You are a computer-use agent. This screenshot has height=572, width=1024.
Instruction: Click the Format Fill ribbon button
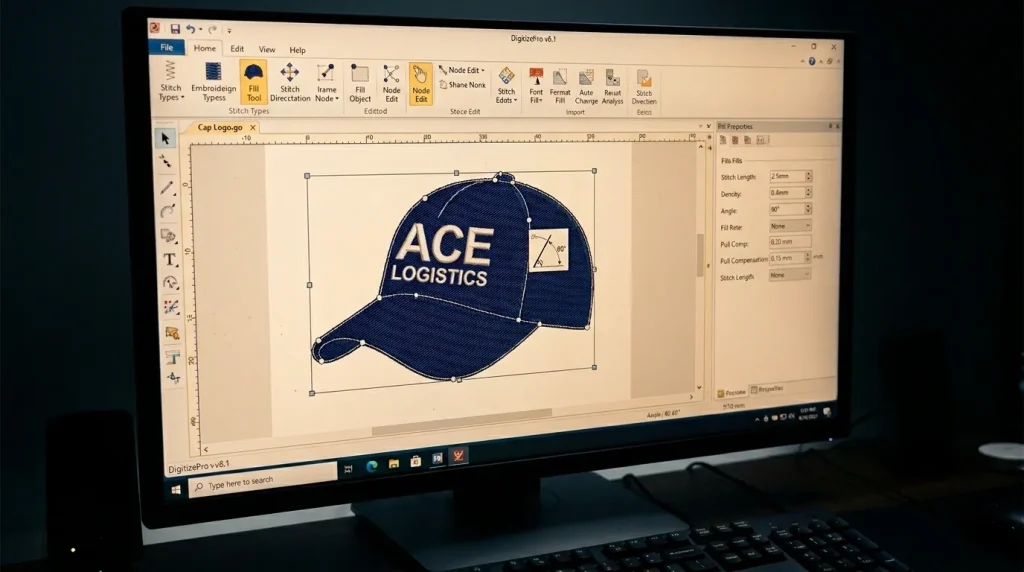click(560, 86)
